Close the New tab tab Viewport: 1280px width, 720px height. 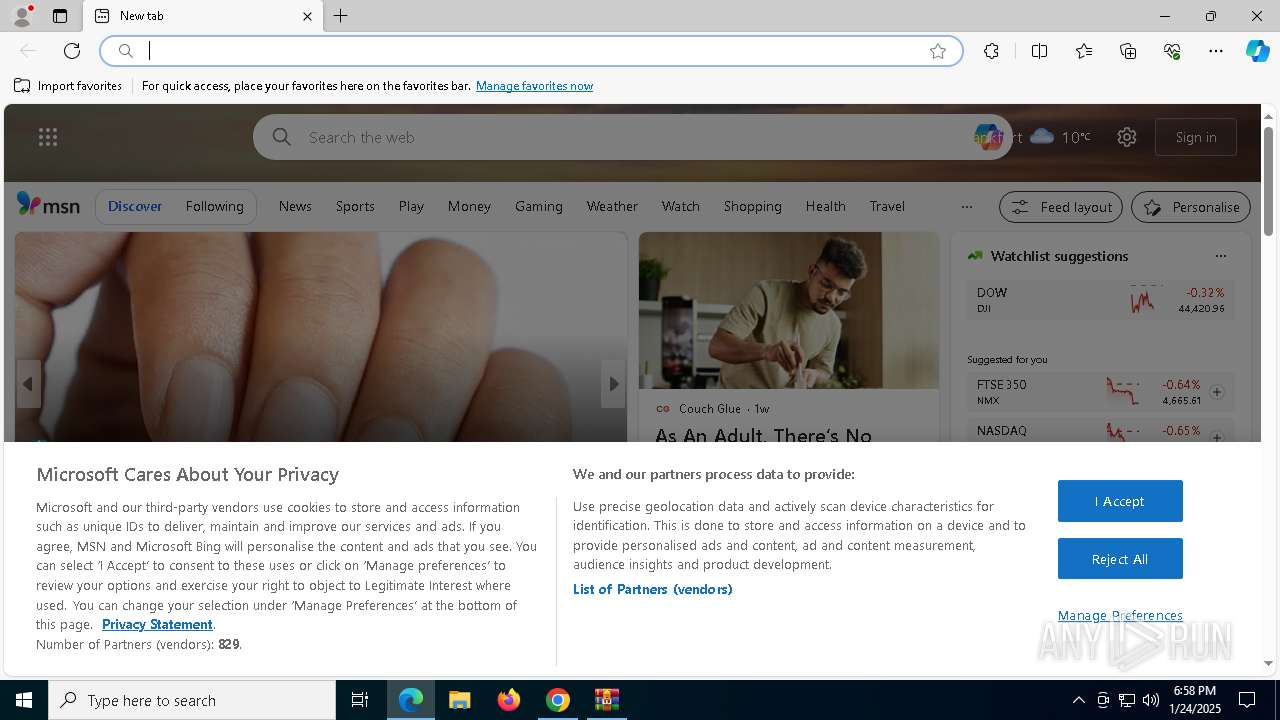click(x=307, y=16)
